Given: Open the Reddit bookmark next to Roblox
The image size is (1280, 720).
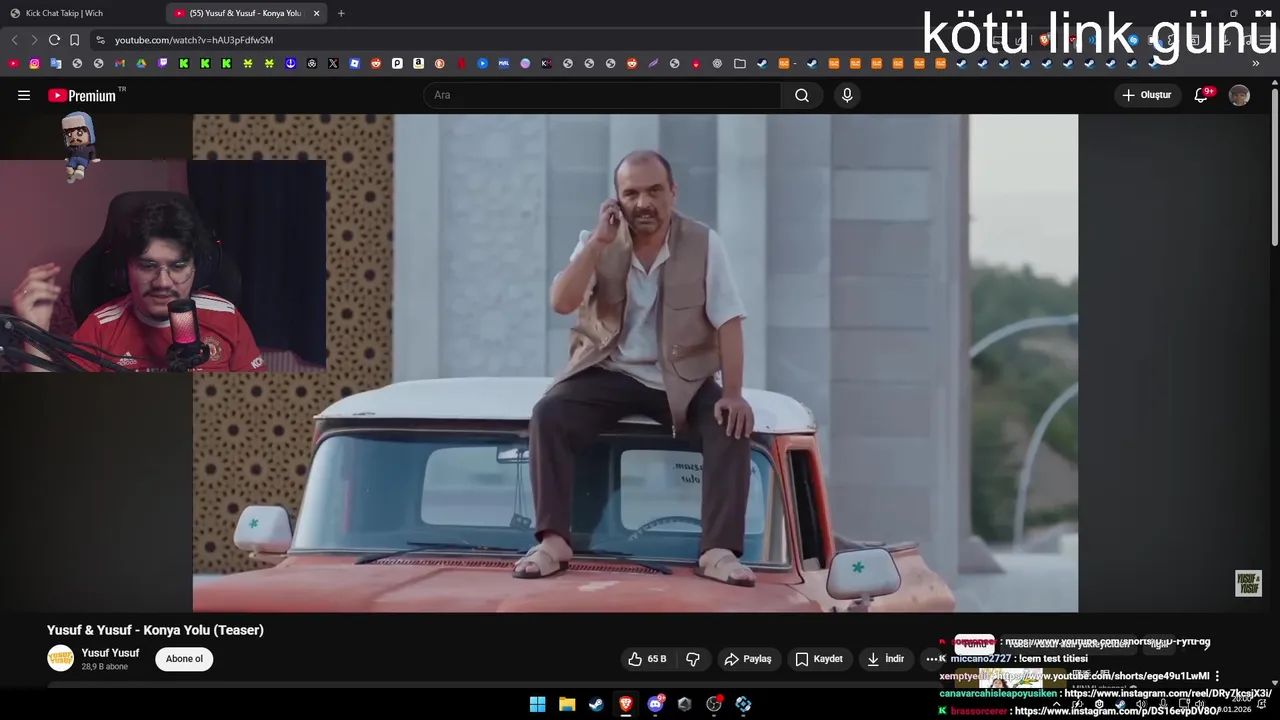Looking at the screenshot, I should tap(376, 63).
